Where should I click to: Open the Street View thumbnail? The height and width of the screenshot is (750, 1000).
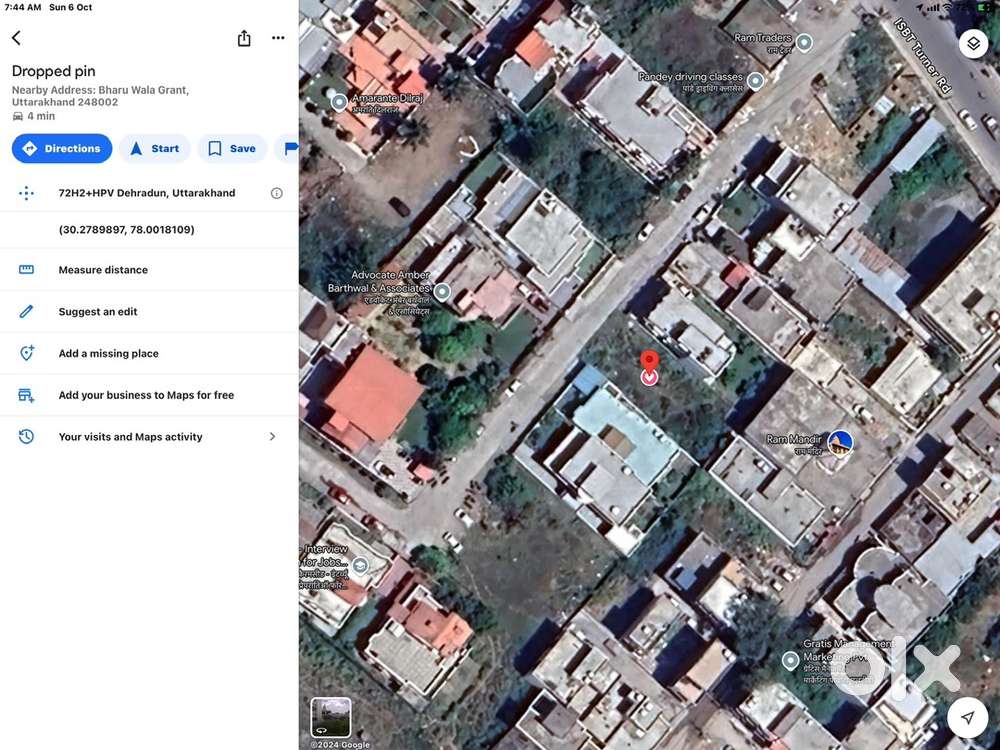click(331, 717)
